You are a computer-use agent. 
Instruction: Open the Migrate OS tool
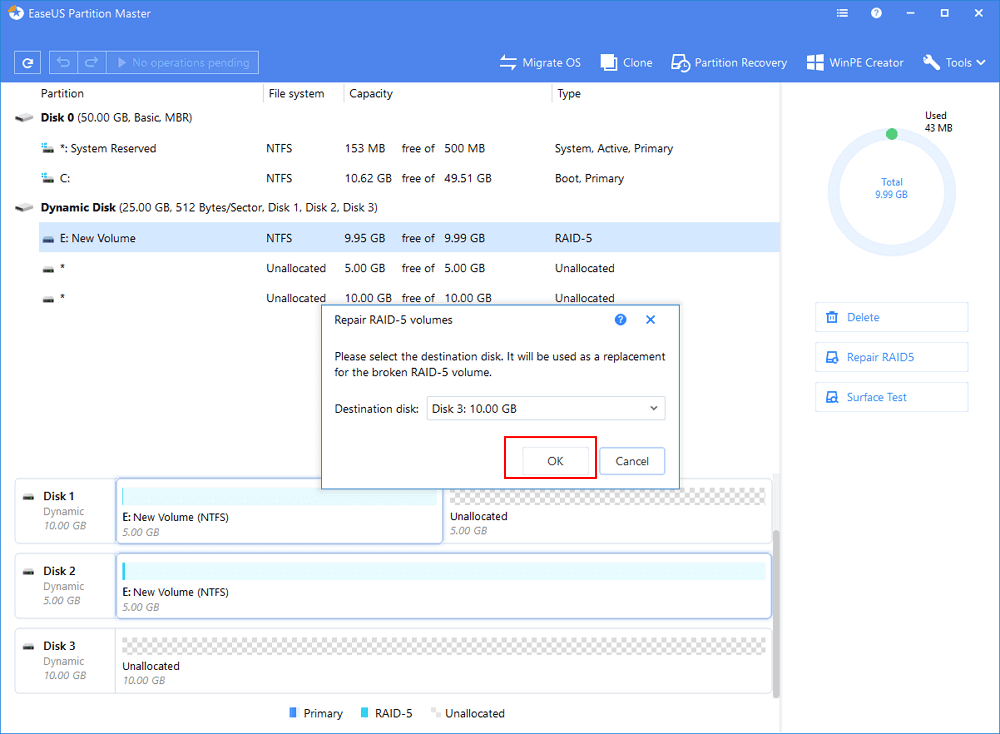click(540, 62)
